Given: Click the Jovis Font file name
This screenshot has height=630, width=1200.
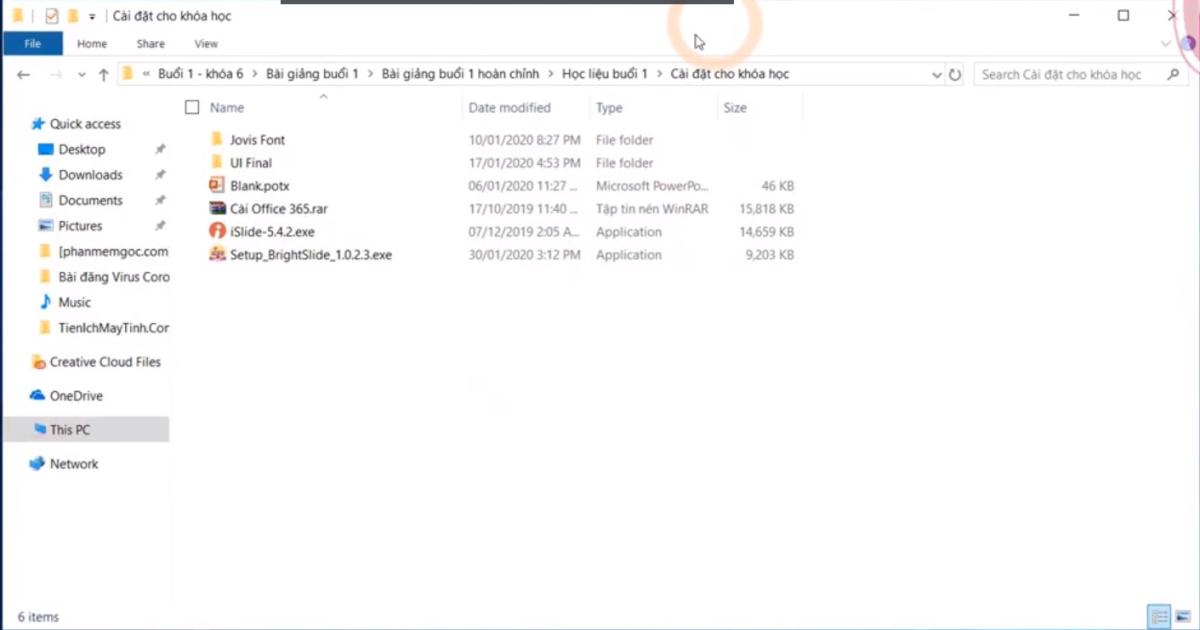Looking at the screenshot, I should coord(257,140).
